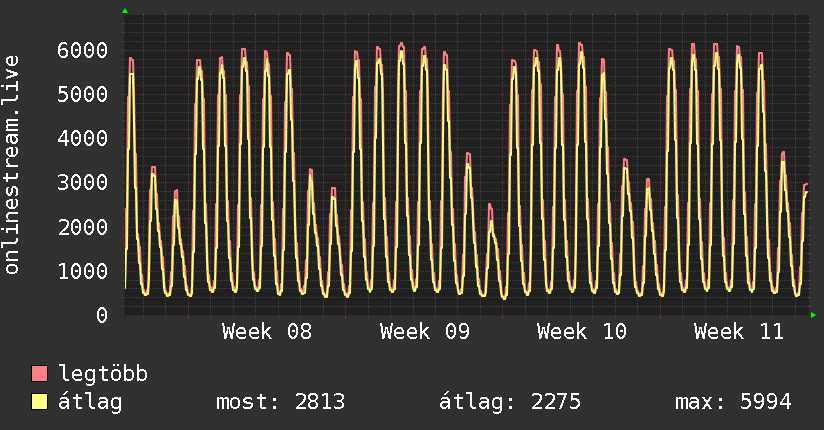
Task: Click the 'max: 5994' statistic
Action: [733, 402]
